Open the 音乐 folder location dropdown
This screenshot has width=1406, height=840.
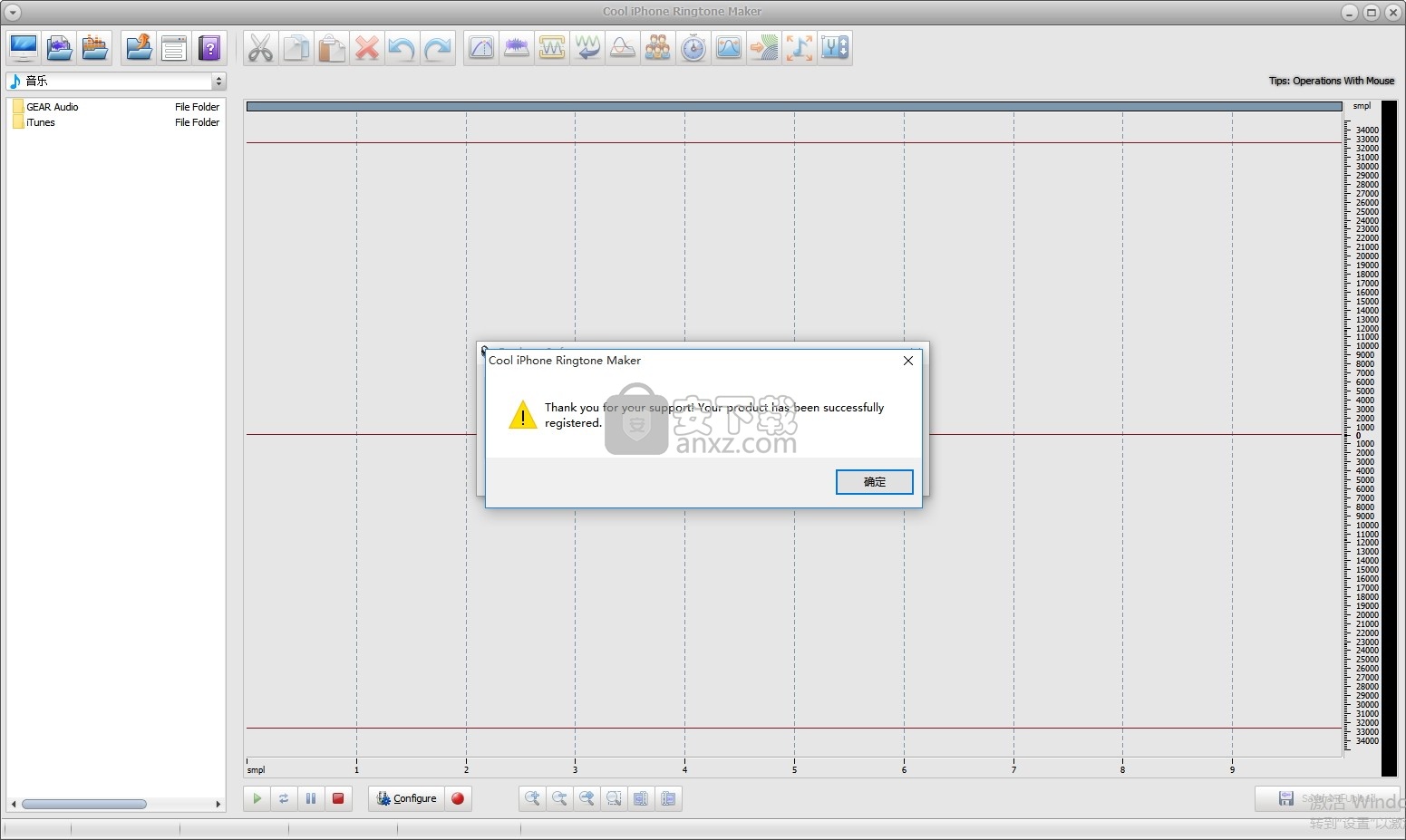click(116, 81)
